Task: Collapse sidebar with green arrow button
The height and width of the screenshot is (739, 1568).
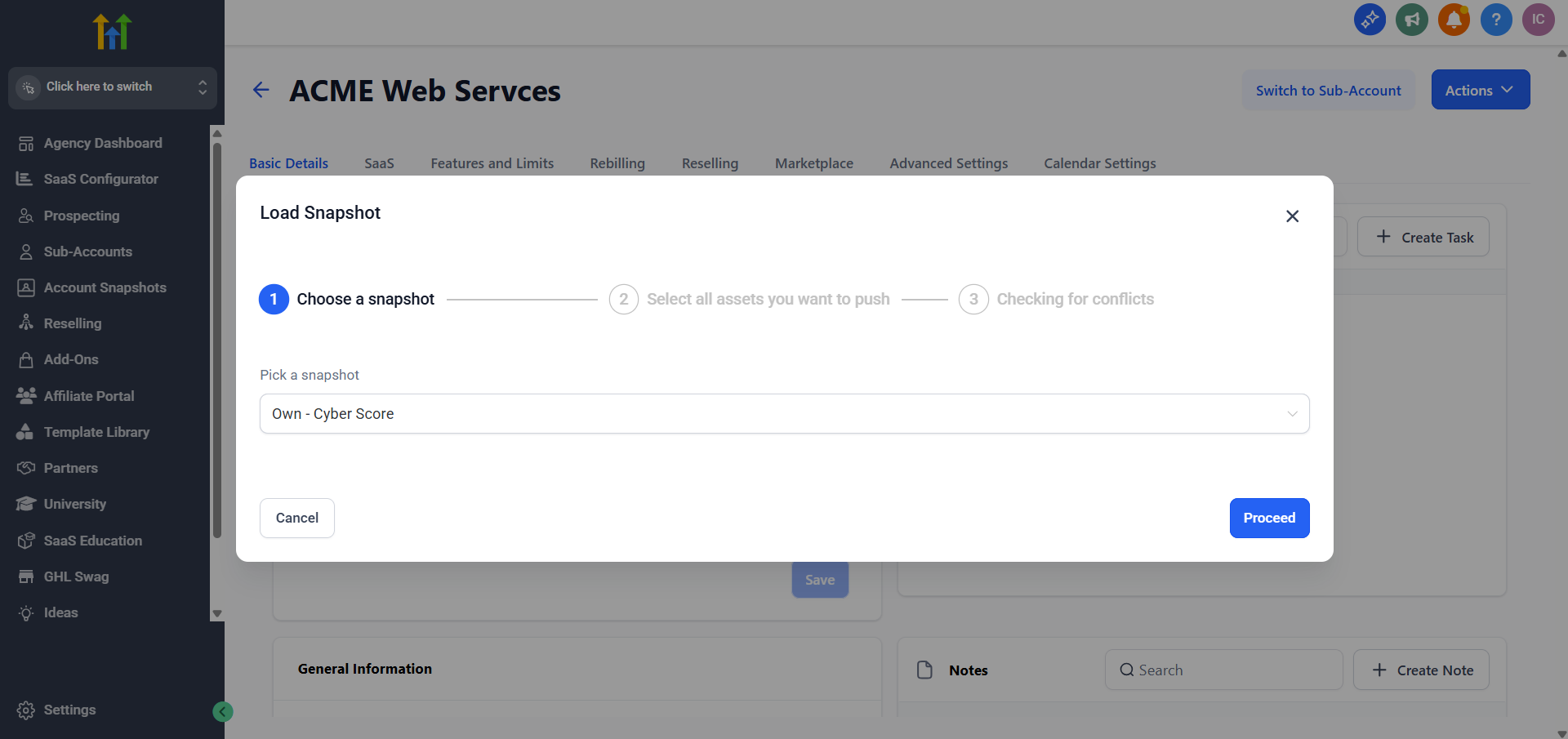Action: pyautogui.click(x=223, y=712)
